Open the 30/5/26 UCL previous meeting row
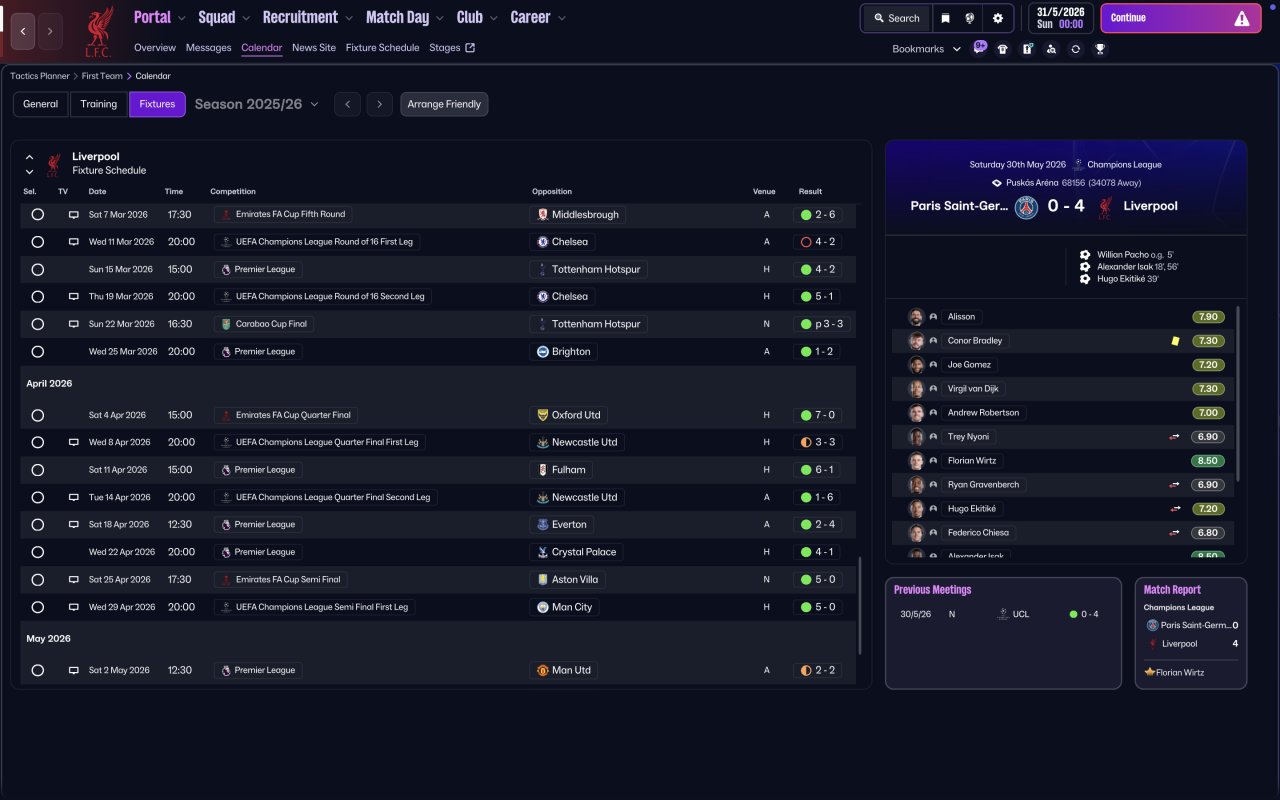1280x800 pixels. click(1003, 614)
